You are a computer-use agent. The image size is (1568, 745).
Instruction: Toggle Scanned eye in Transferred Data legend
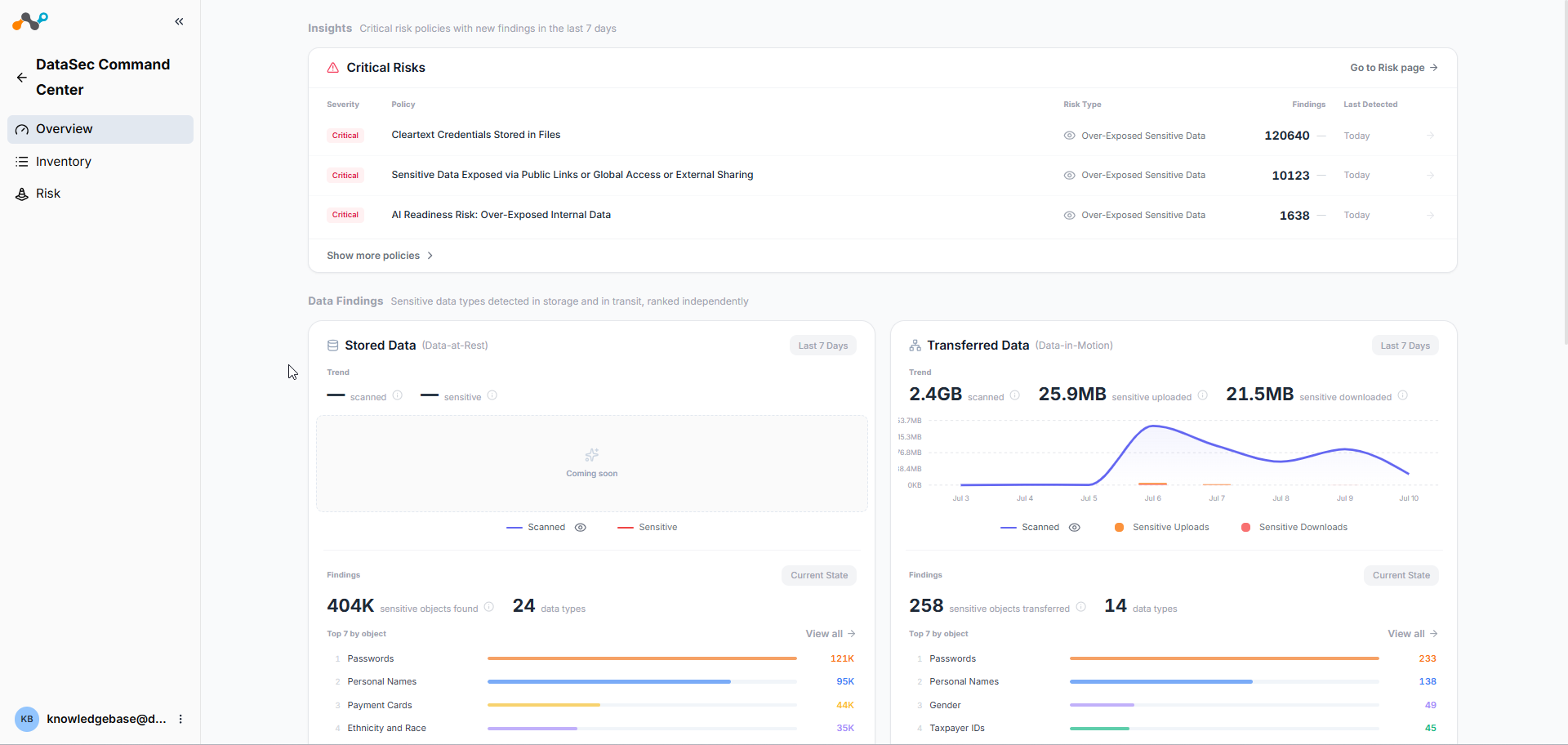[x=1075, y=528]
